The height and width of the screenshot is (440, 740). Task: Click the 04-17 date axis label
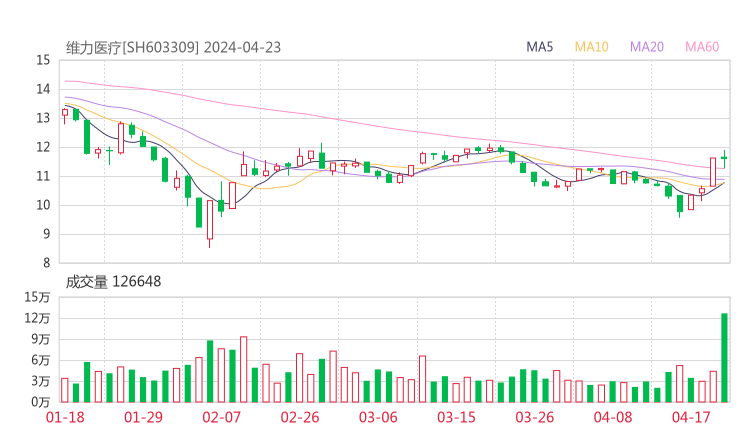click(x=691, y=417)
